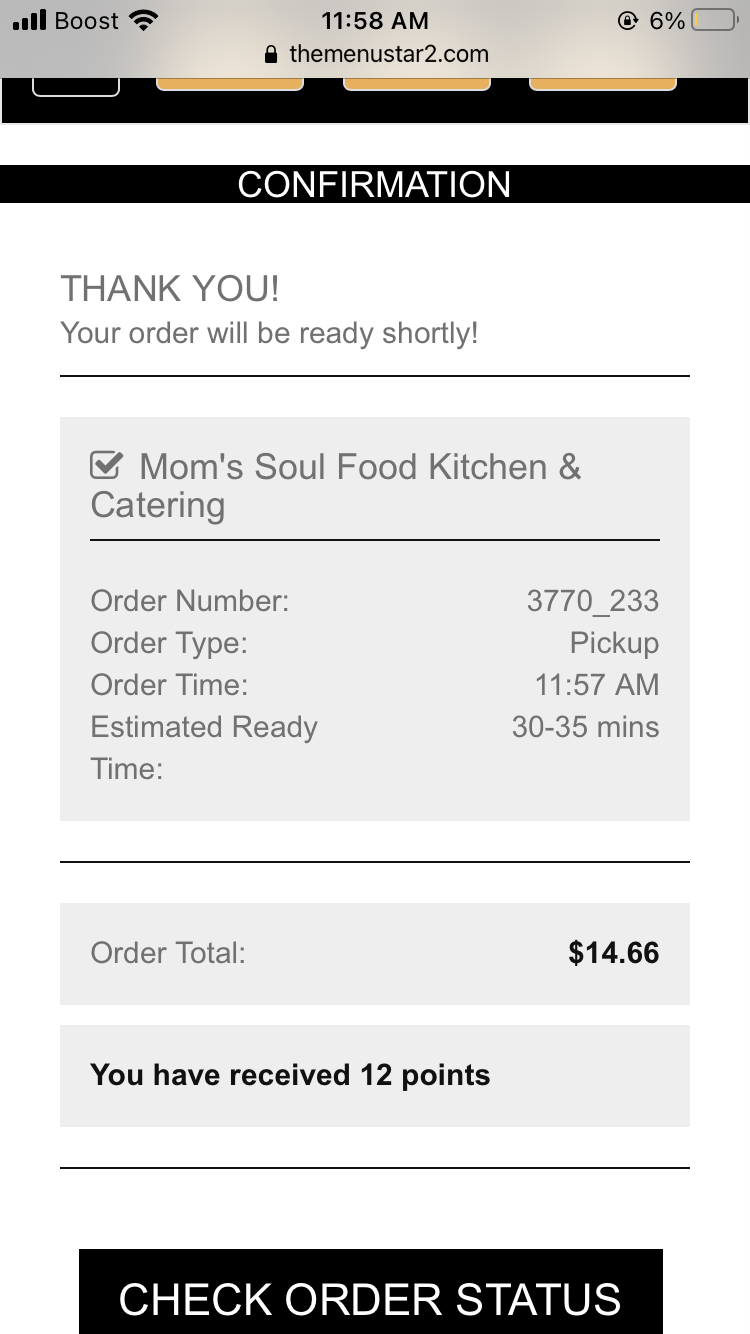Tap the 11:58 AM status bar clock
This screenshot has width=750, height=1334.
375,21
